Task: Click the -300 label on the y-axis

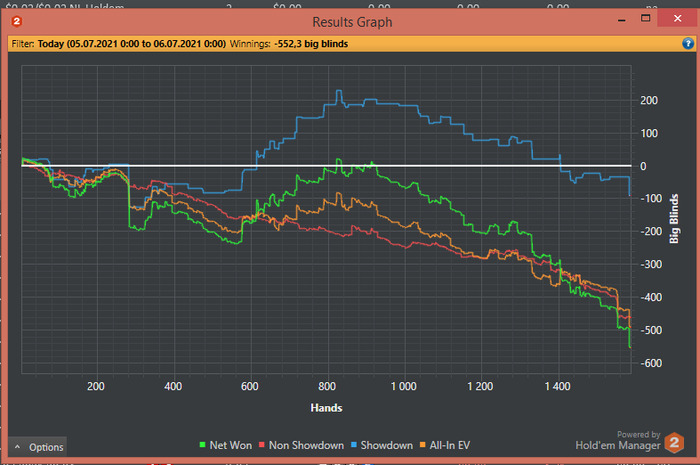Action: 651,264
